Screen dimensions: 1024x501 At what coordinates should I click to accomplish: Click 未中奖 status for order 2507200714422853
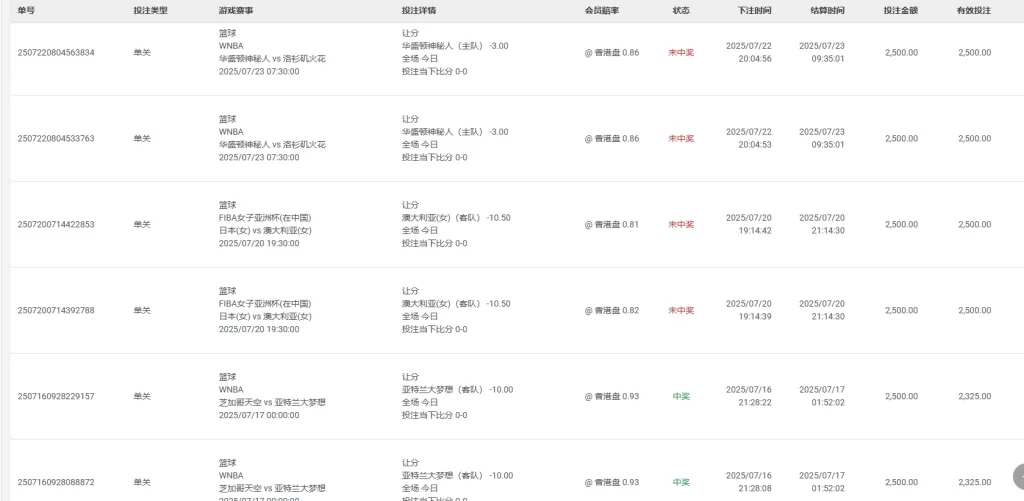point(681,225)
